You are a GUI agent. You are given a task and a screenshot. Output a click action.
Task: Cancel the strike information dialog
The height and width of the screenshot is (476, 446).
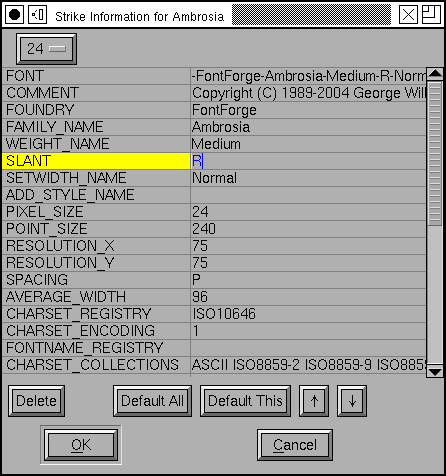point(295,445)
